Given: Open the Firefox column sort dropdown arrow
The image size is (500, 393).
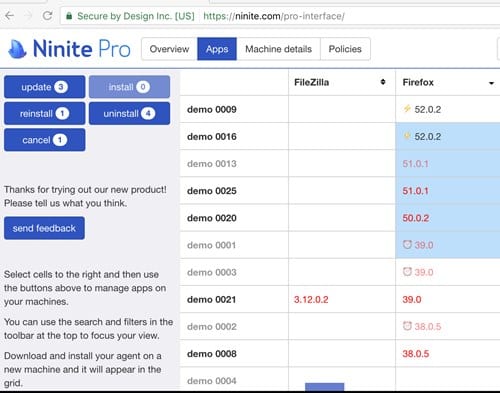Looking at the screenshot, I should (491, 83).
